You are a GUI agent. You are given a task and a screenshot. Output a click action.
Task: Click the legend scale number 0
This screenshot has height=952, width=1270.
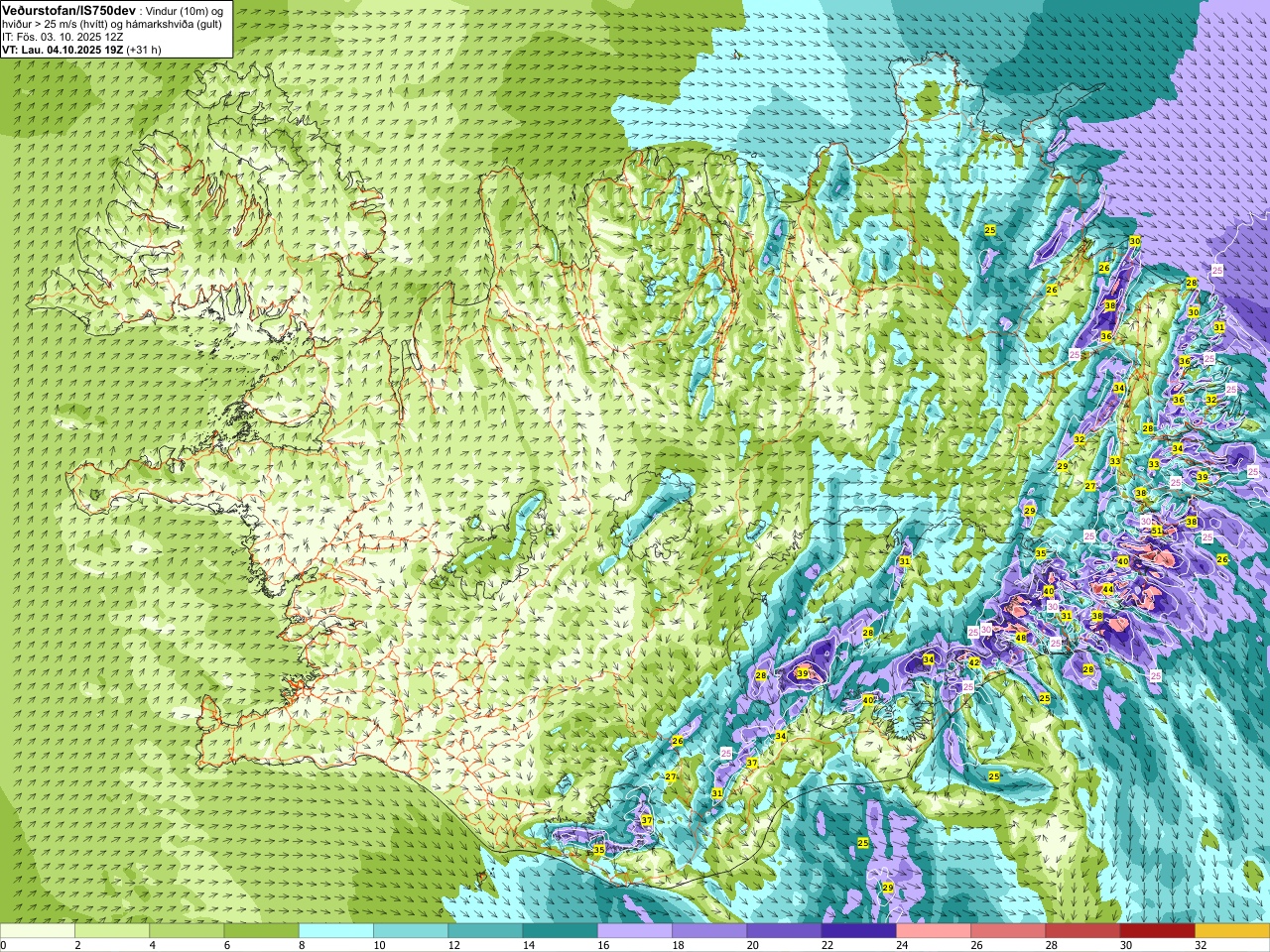click(3, 945)
